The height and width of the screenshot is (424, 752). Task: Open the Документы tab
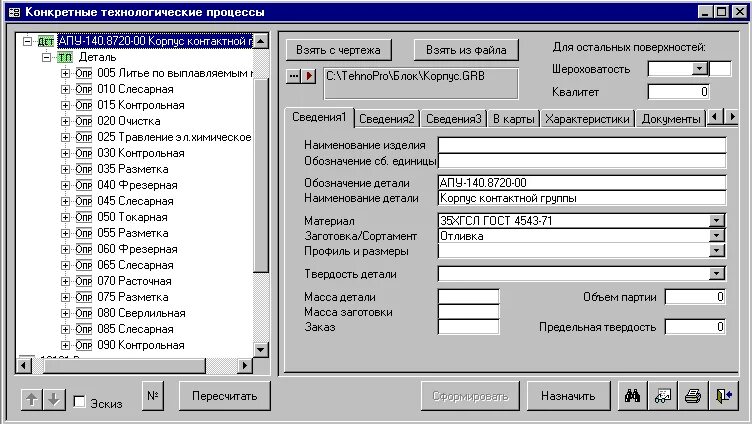(671, 119)
